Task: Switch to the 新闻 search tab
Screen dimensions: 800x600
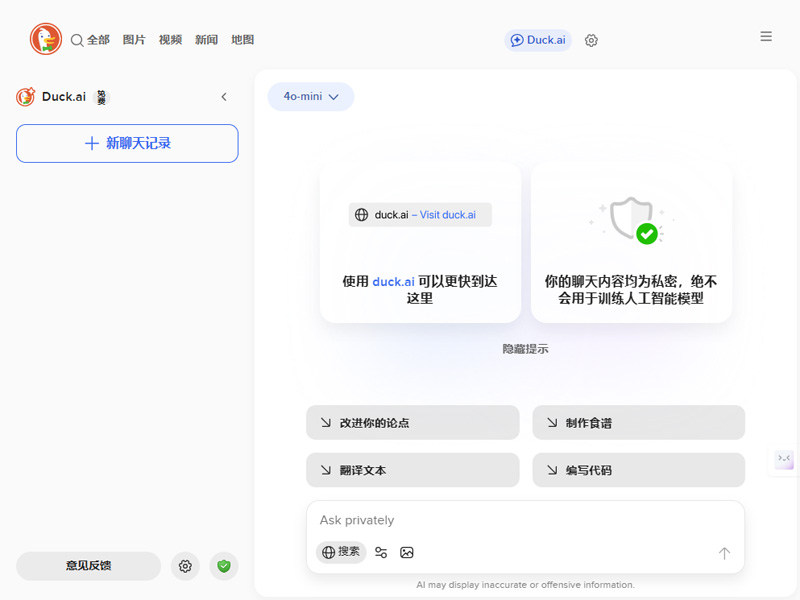Action: click(x=206, y=40)
